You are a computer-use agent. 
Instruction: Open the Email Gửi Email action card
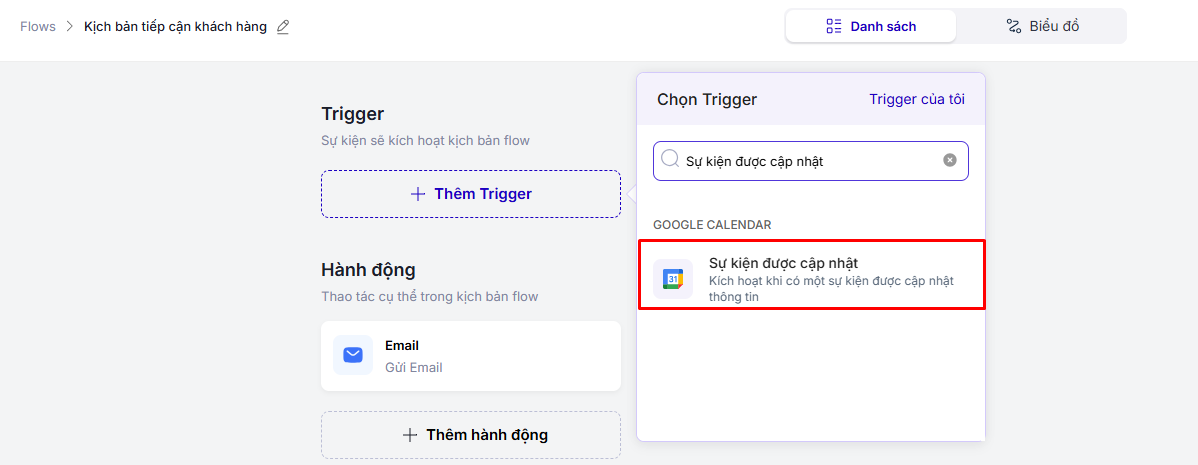[x=470, y=356]
